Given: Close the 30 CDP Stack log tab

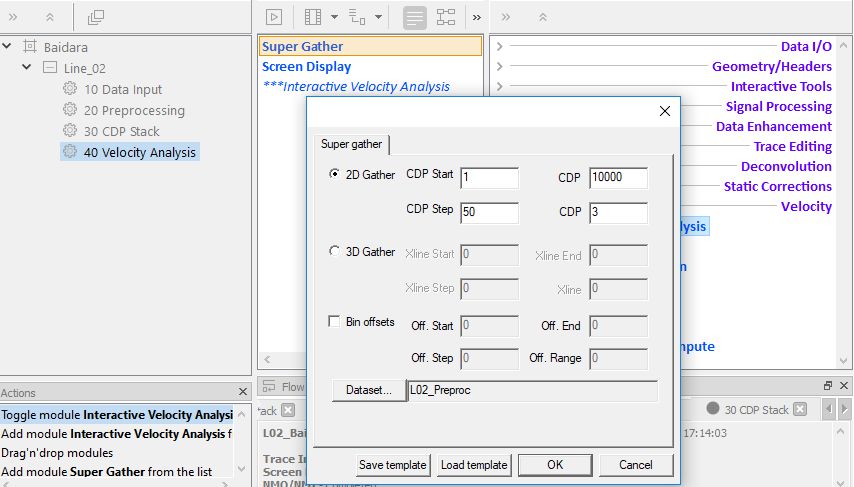Looking at the screenshot, I should [x=800, y=409].
